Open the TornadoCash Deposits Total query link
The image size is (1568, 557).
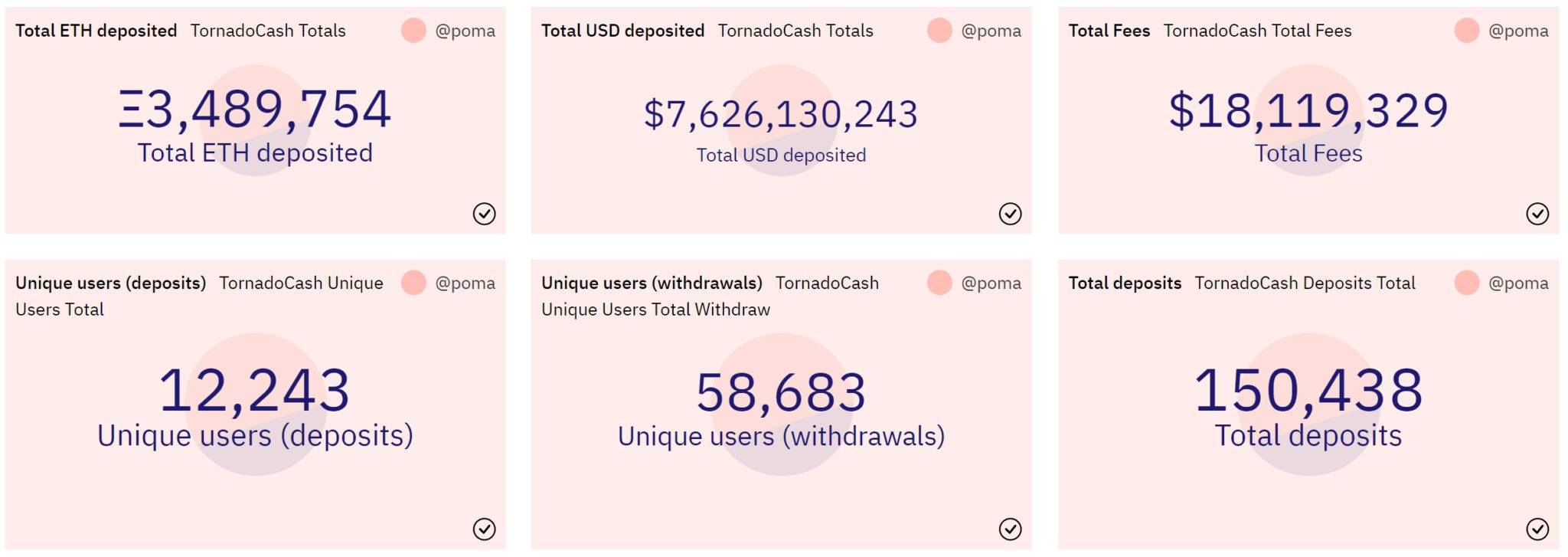[1305, 283]
